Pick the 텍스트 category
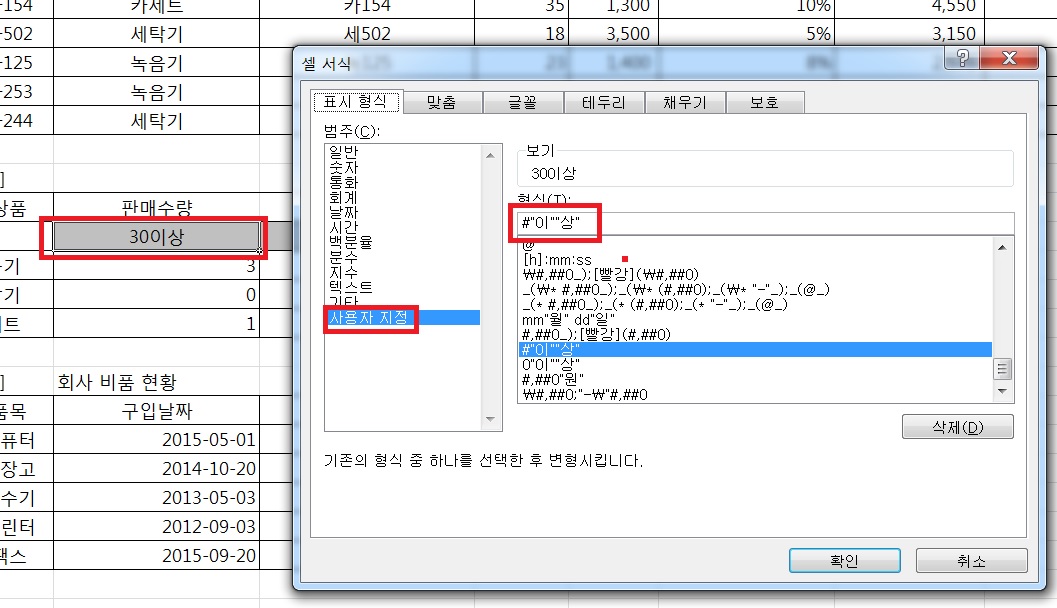This screenshot has width=1057, height=608. click(350, 287)
